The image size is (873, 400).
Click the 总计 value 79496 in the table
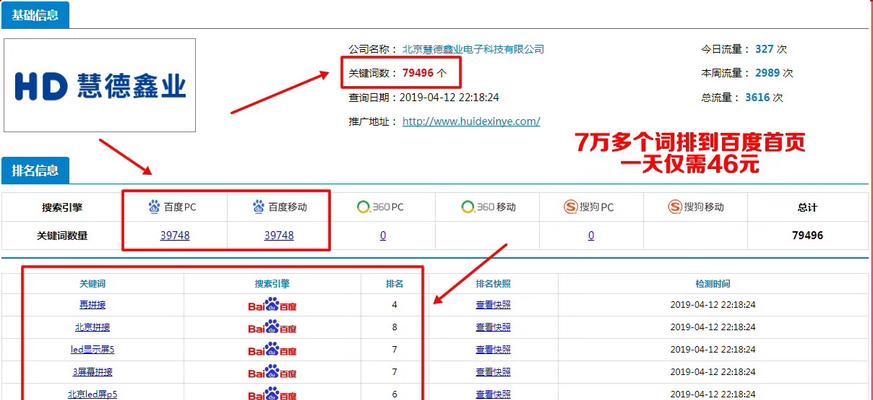tap(807, 236)
